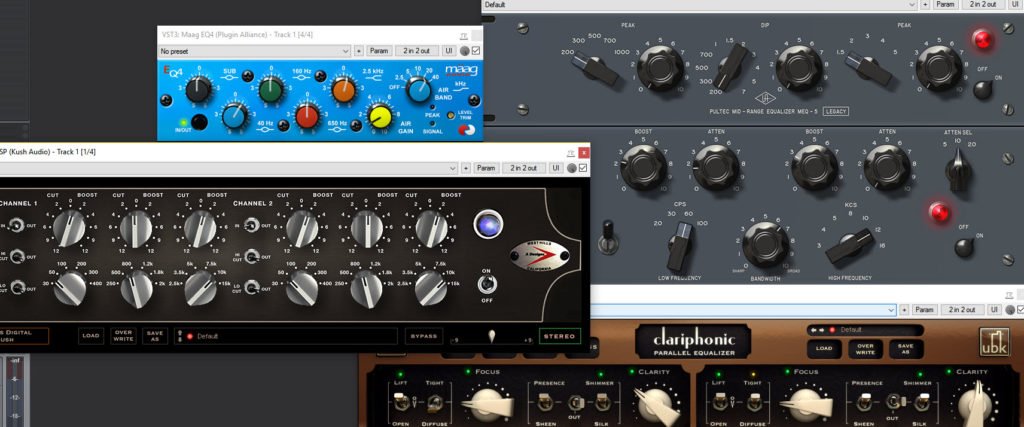Viewport: 1024px width, 427px height.
Task: Click the STEREO button in Kush EQ footer
Action: 560,336
